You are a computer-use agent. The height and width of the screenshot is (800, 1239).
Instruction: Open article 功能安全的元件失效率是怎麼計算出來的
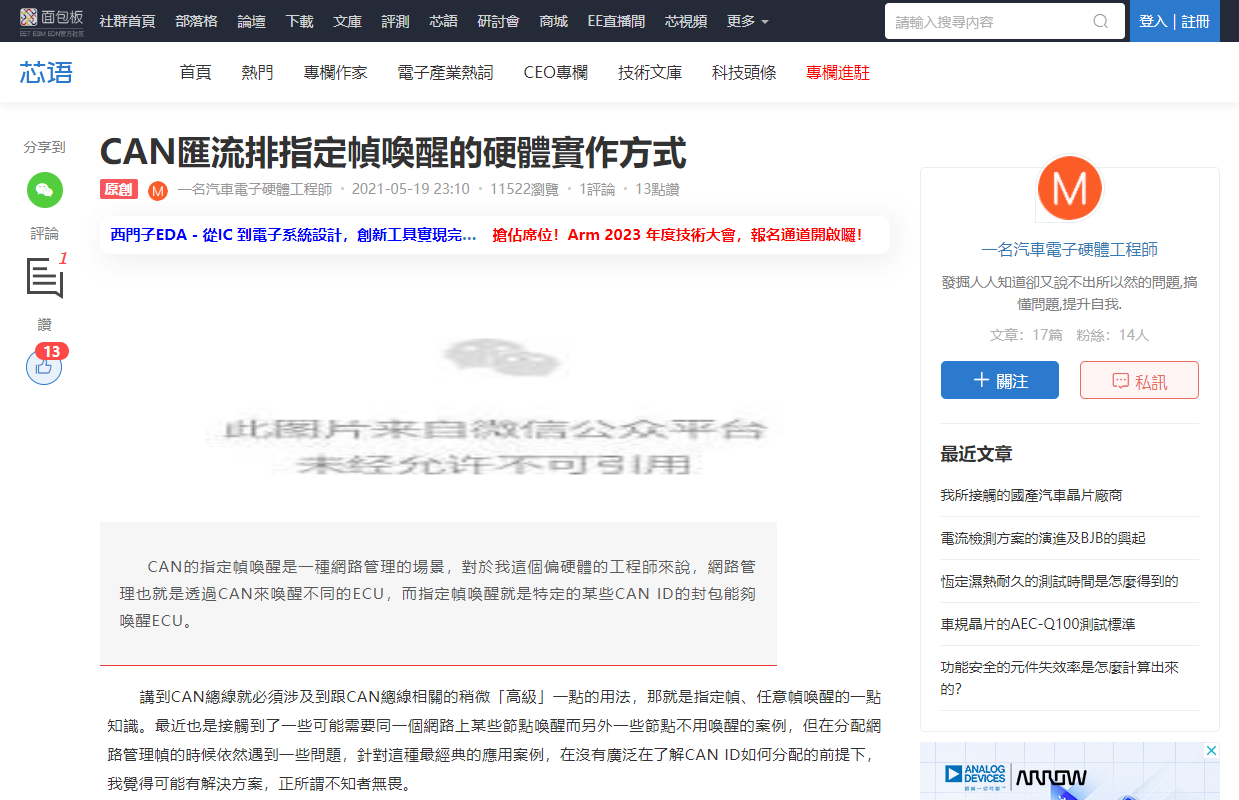click(x=1060, y=677)
